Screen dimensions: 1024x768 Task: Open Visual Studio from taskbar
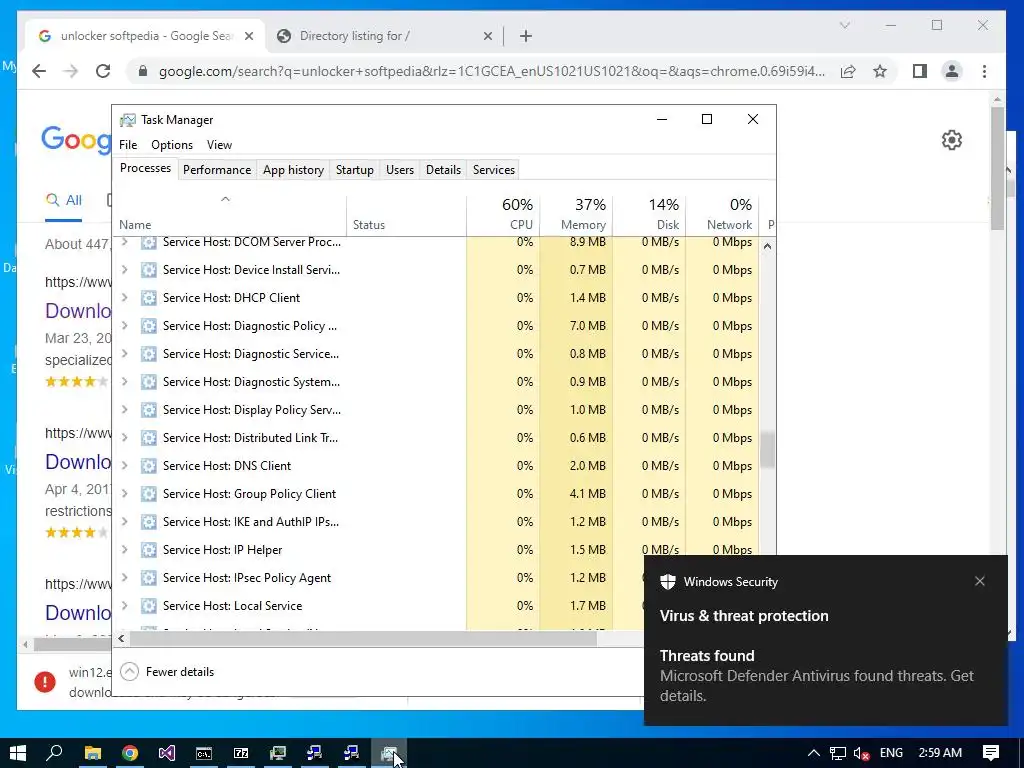coord(167,753)
